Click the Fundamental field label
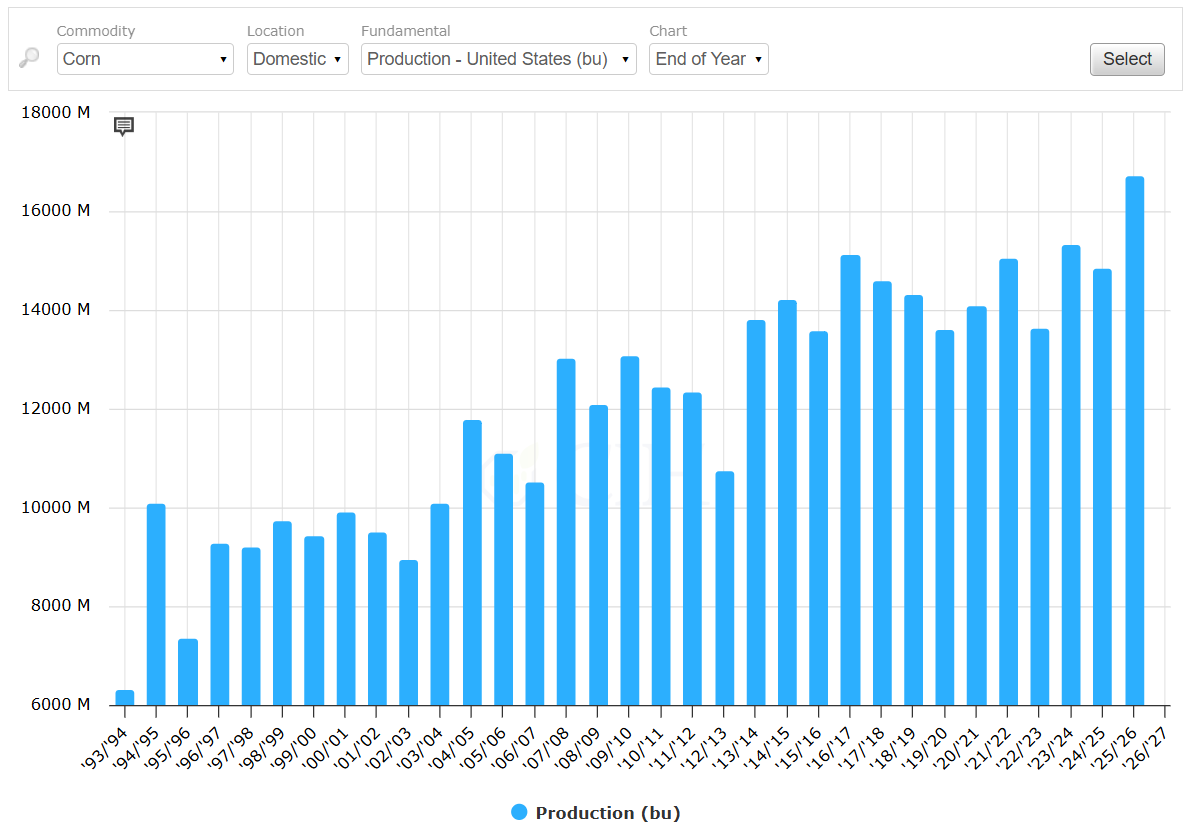The width and height of the screenshot is (1189, 830). point(406,31)
